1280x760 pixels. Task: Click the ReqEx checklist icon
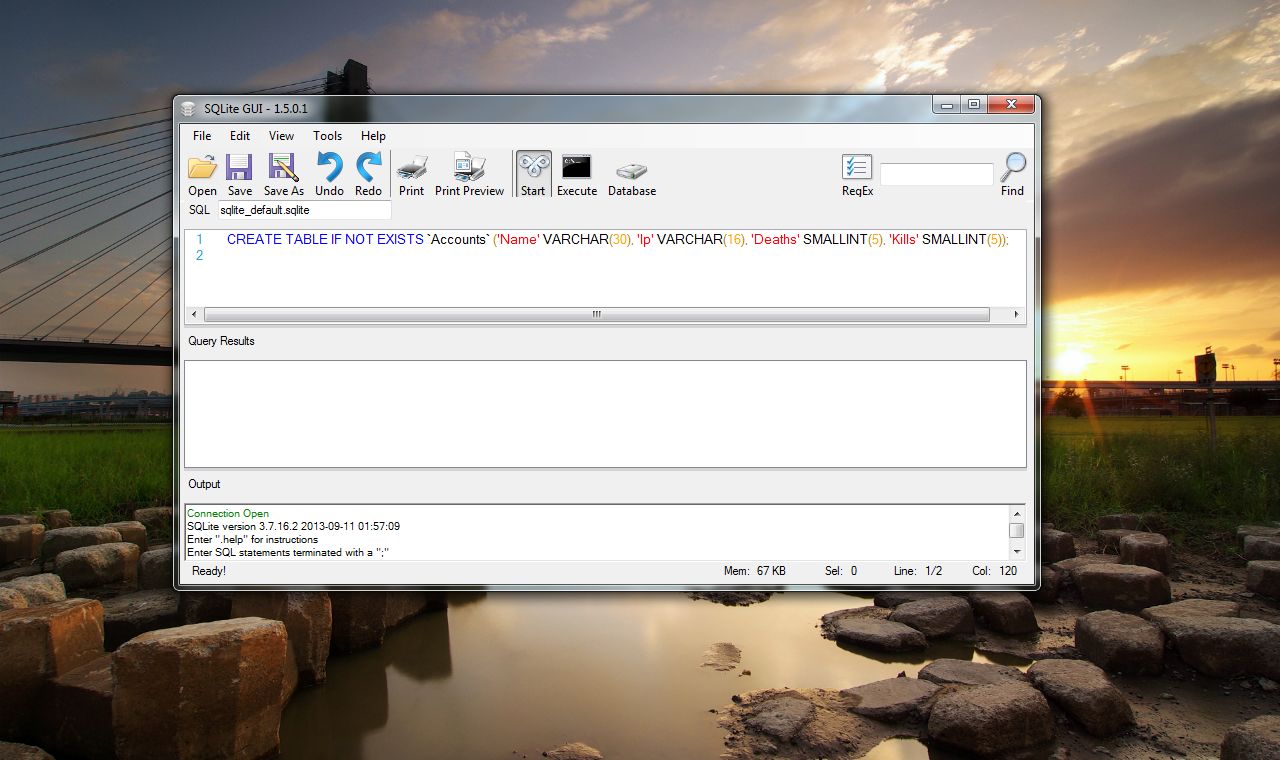(857, 167)
